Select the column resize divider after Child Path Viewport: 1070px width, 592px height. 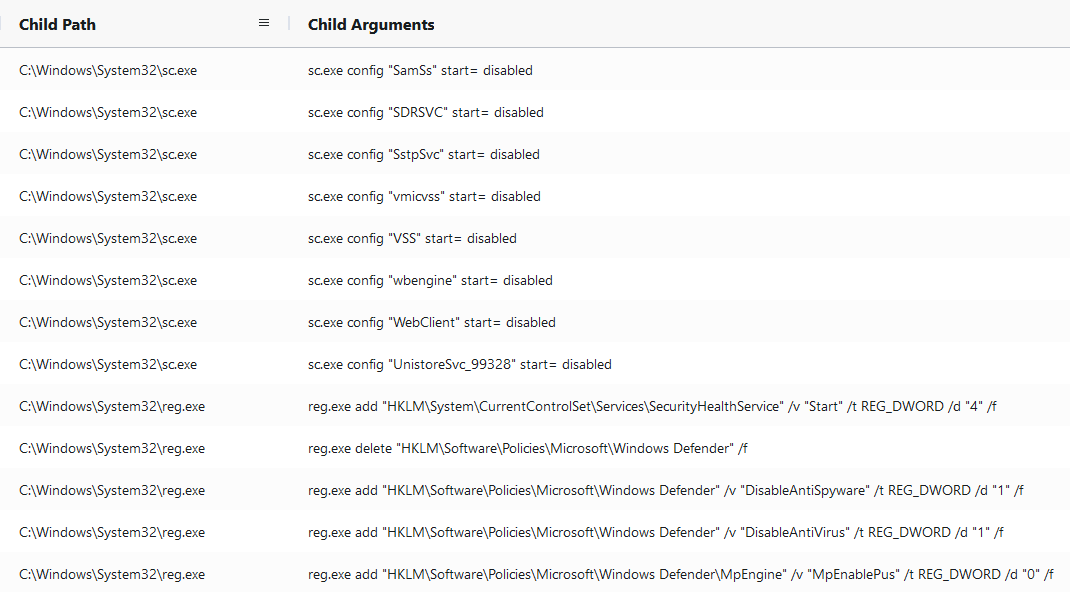point(289,24)
